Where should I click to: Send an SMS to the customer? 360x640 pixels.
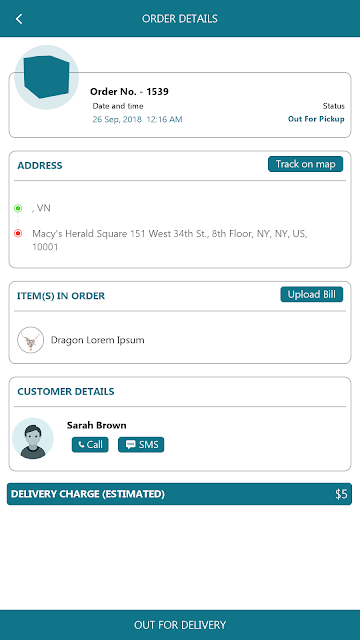[141, 444]
